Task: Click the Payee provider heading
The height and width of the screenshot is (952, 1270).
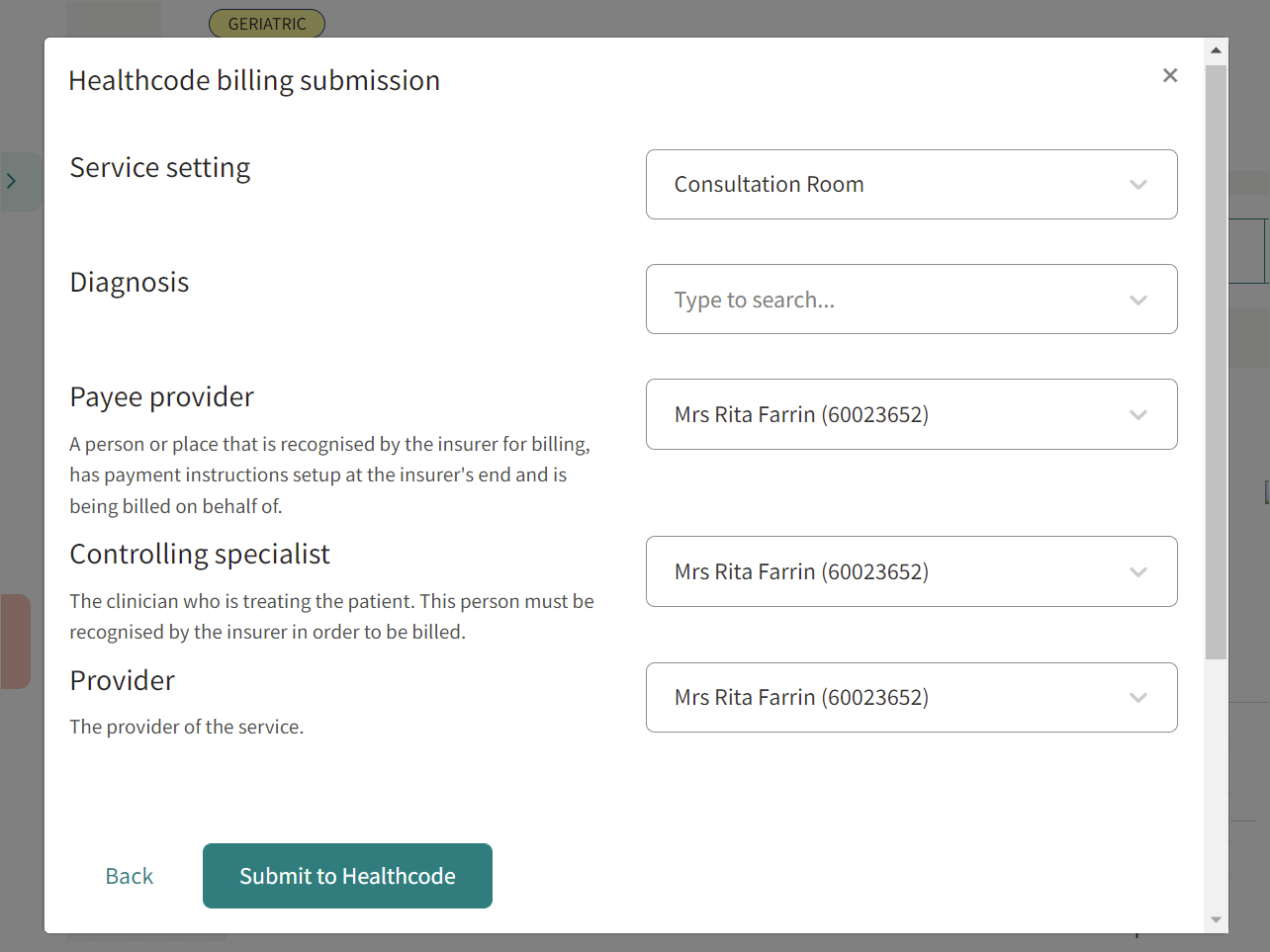Action: (161, 396)
